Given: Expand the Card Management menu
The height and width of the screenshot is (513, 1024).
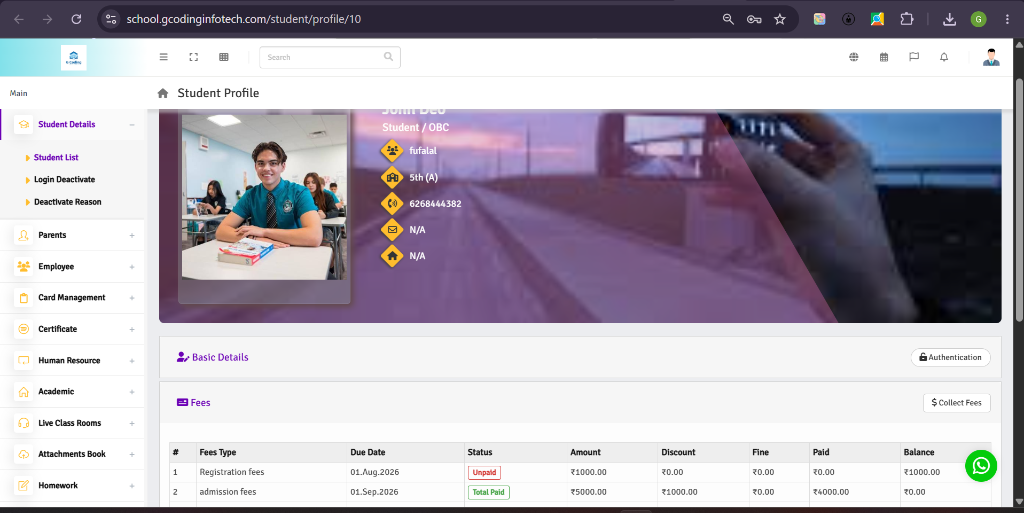Looking at the screenshot, I should (x=72, y=298).
